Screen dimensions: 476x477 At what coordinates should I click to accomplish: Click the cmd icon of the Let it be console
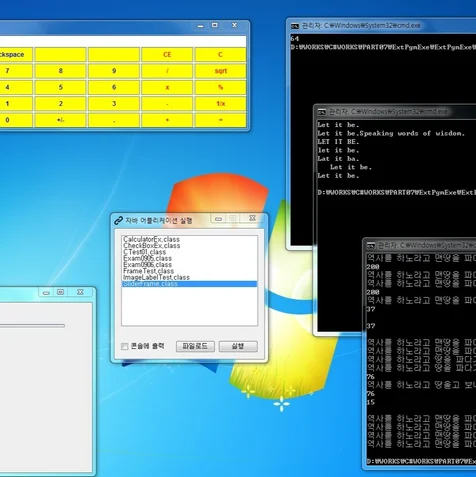click(322, 112)
